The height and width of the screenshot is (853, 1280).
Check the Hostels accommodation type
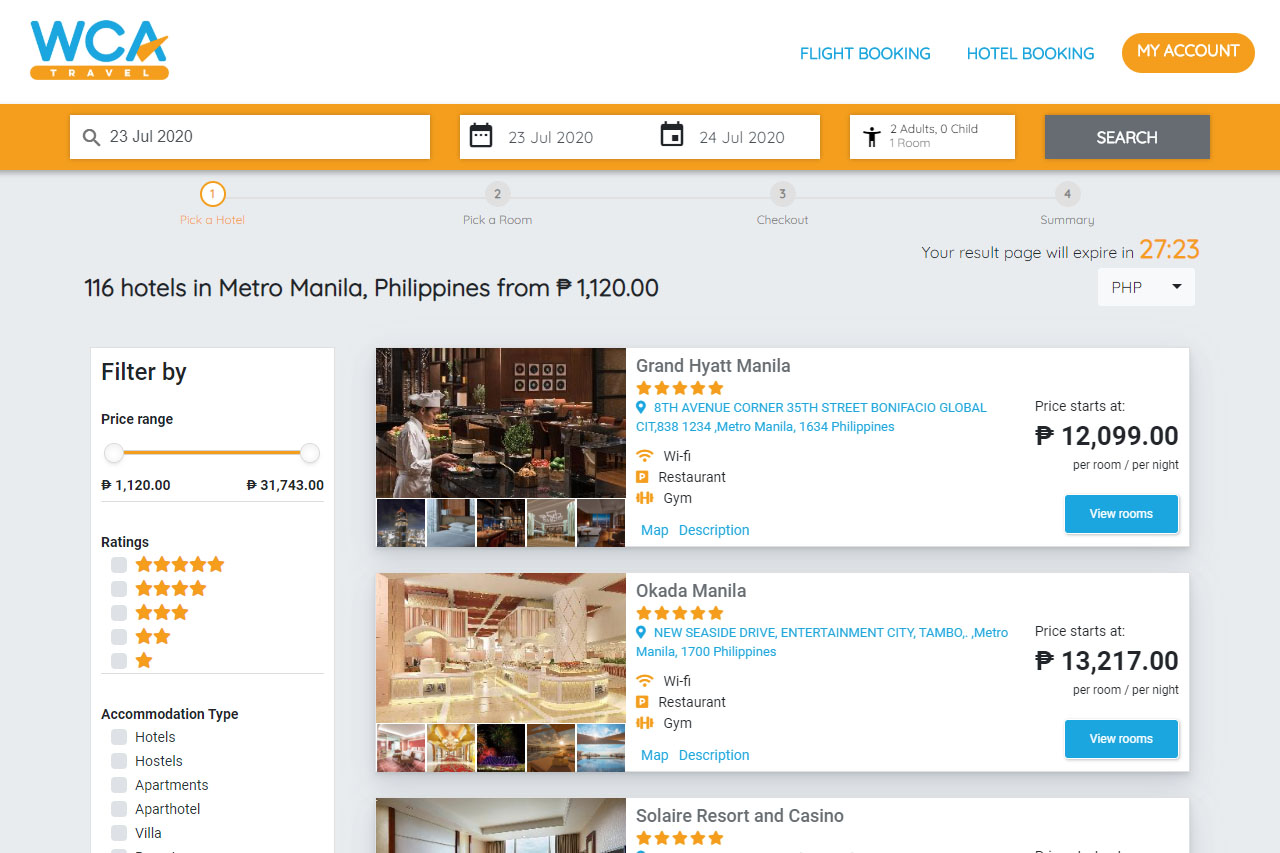pos(119,761)
